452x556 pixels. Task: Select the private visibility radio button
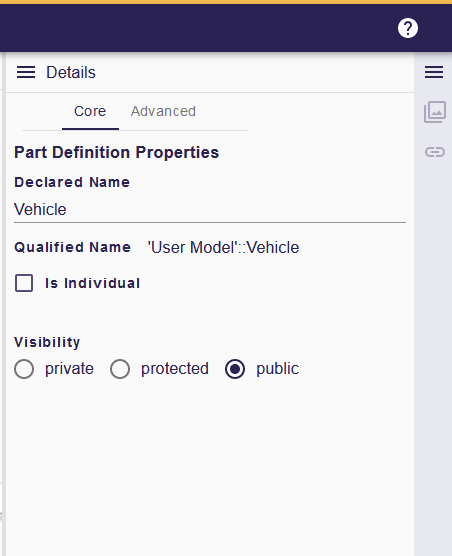[x=24, y=369]
